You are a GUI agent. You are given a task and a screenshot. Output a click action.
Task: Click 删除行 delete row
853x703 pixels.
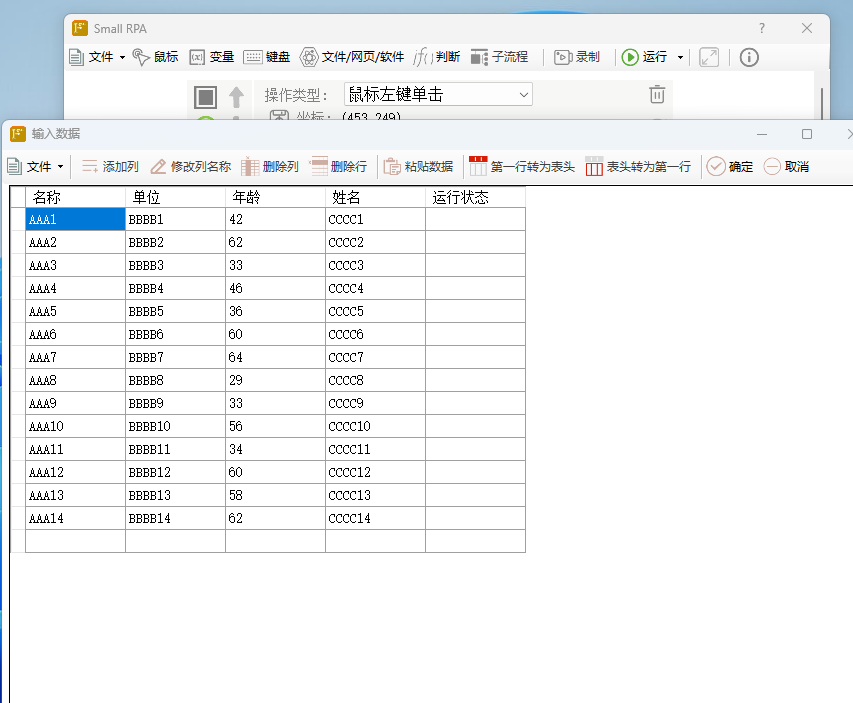[338, 166]
